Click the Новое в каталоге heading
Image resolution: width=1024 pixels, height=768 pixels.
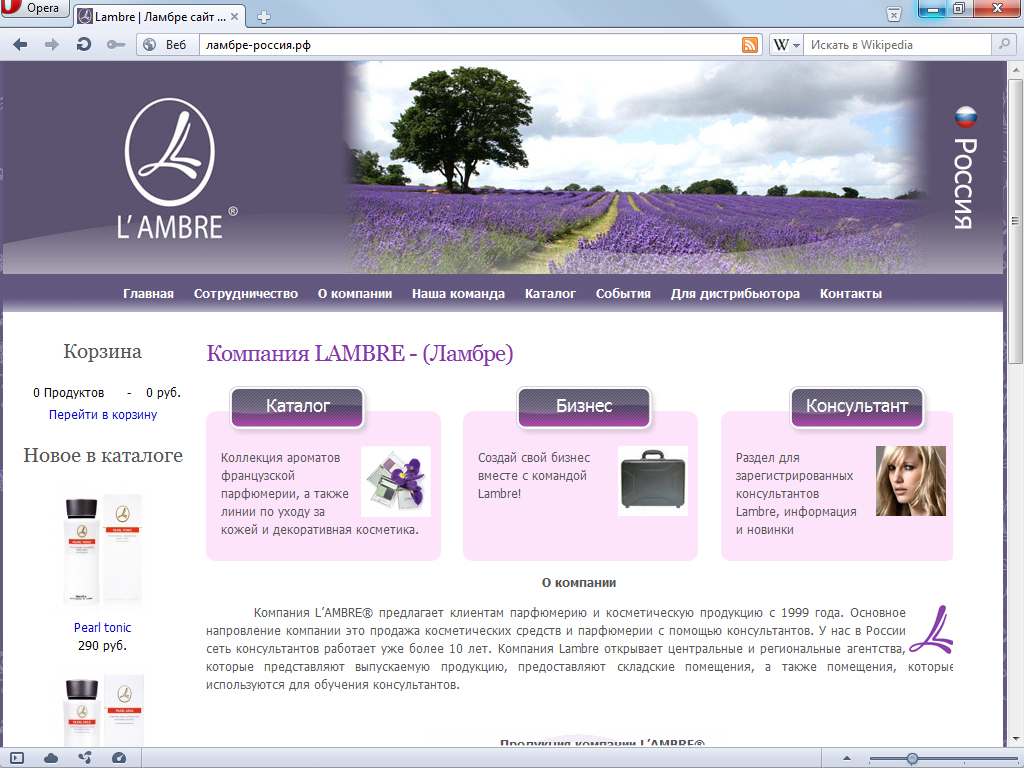point(103,455)
